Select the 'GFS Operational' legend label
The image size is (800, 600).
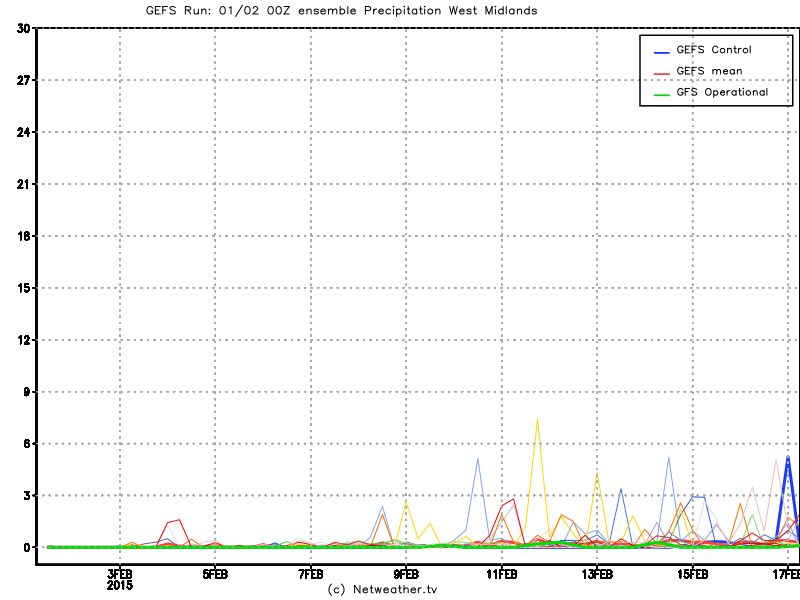722,92
